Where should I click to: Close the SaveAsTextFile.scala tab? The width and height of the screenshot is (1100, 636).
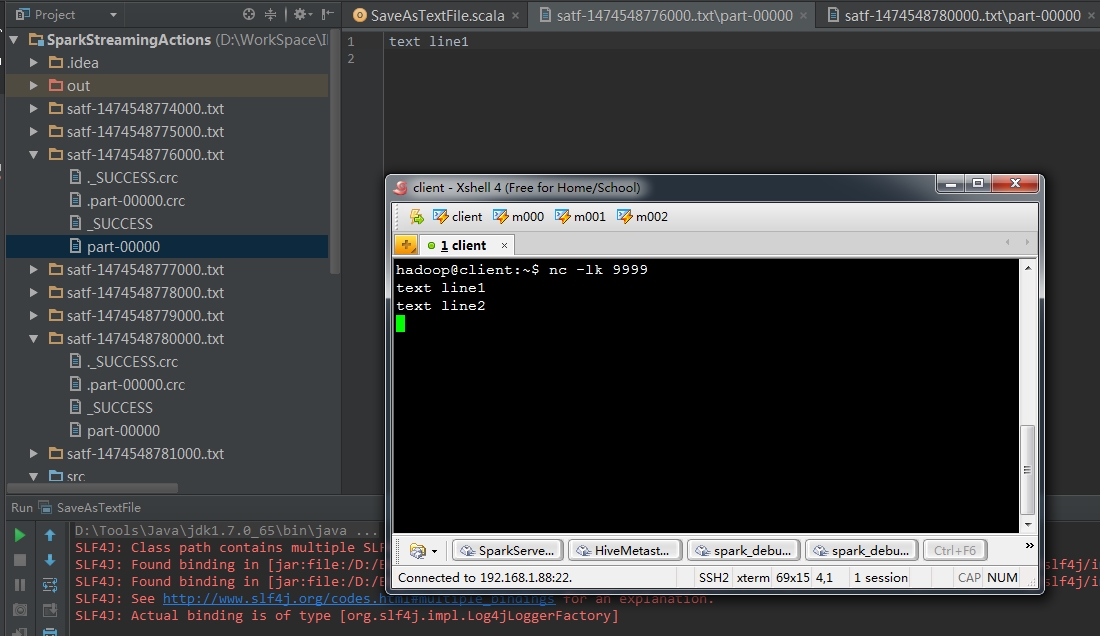coord(516,15)
